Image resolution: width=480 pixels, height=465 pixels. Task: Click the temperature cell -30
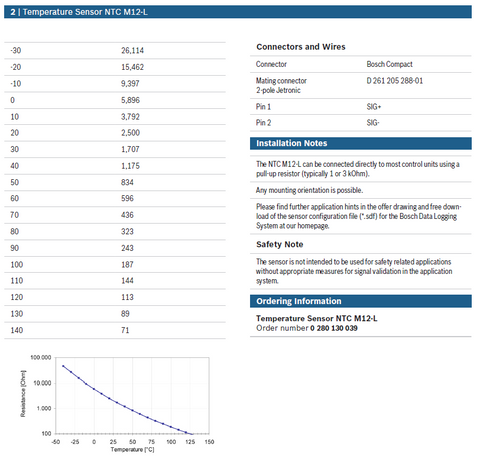coord(16,51)
